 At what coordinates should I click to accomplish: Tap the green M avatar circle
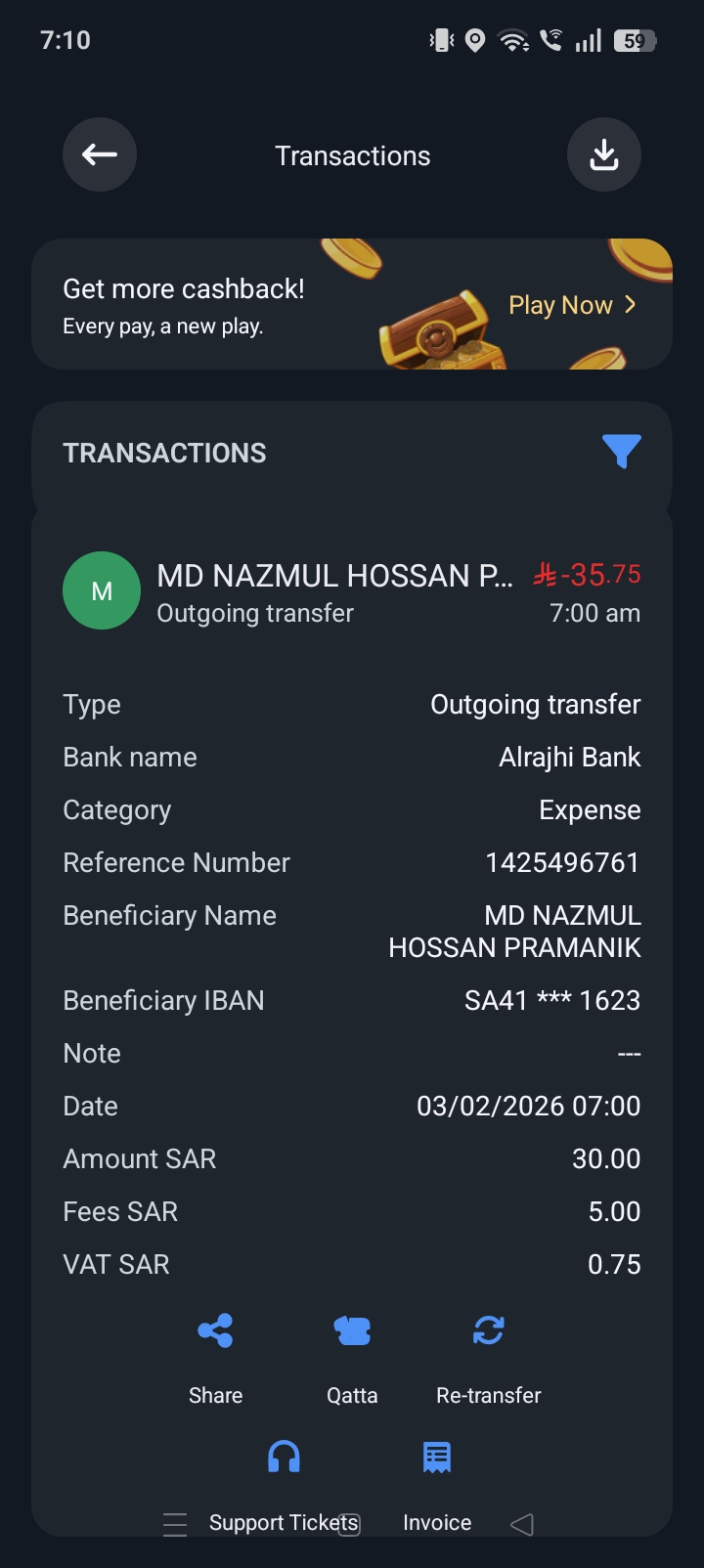click(102, 590)
